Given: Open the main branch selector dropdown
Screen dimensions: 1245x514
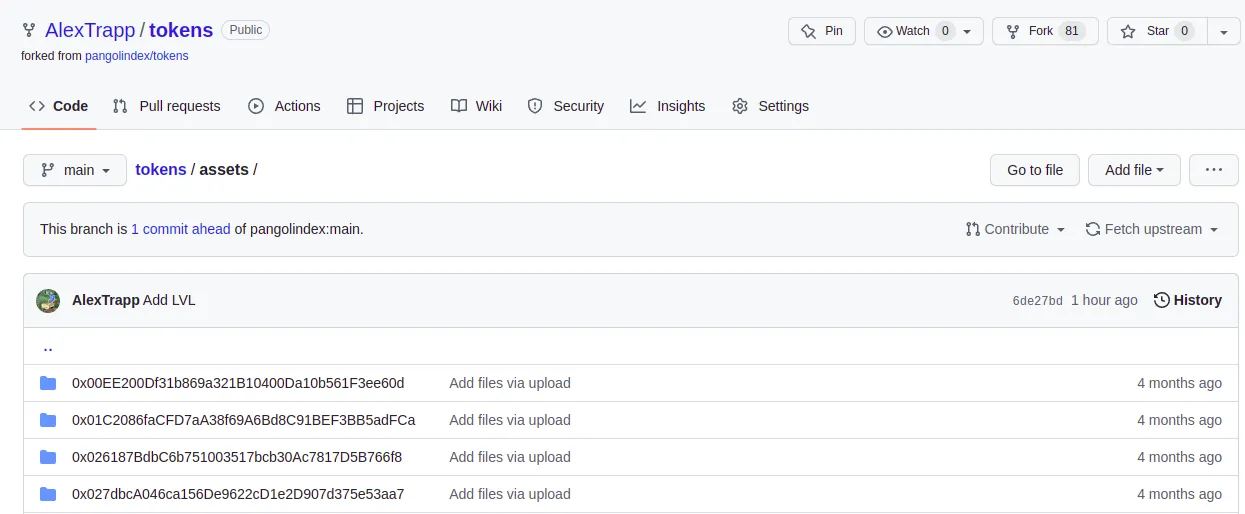Looking at the screenshot, I should coord(75,170).
